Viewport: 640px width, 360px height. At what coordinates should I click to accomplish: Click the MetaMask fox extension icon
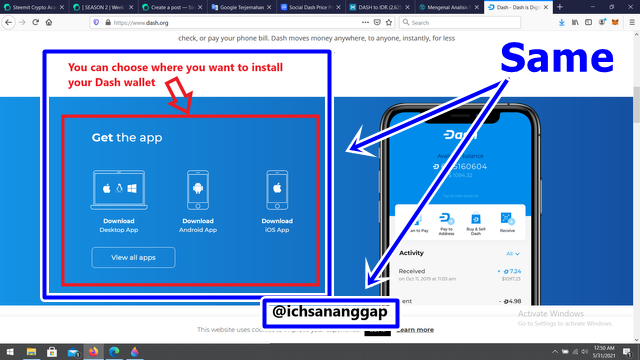tap(615, 22)
